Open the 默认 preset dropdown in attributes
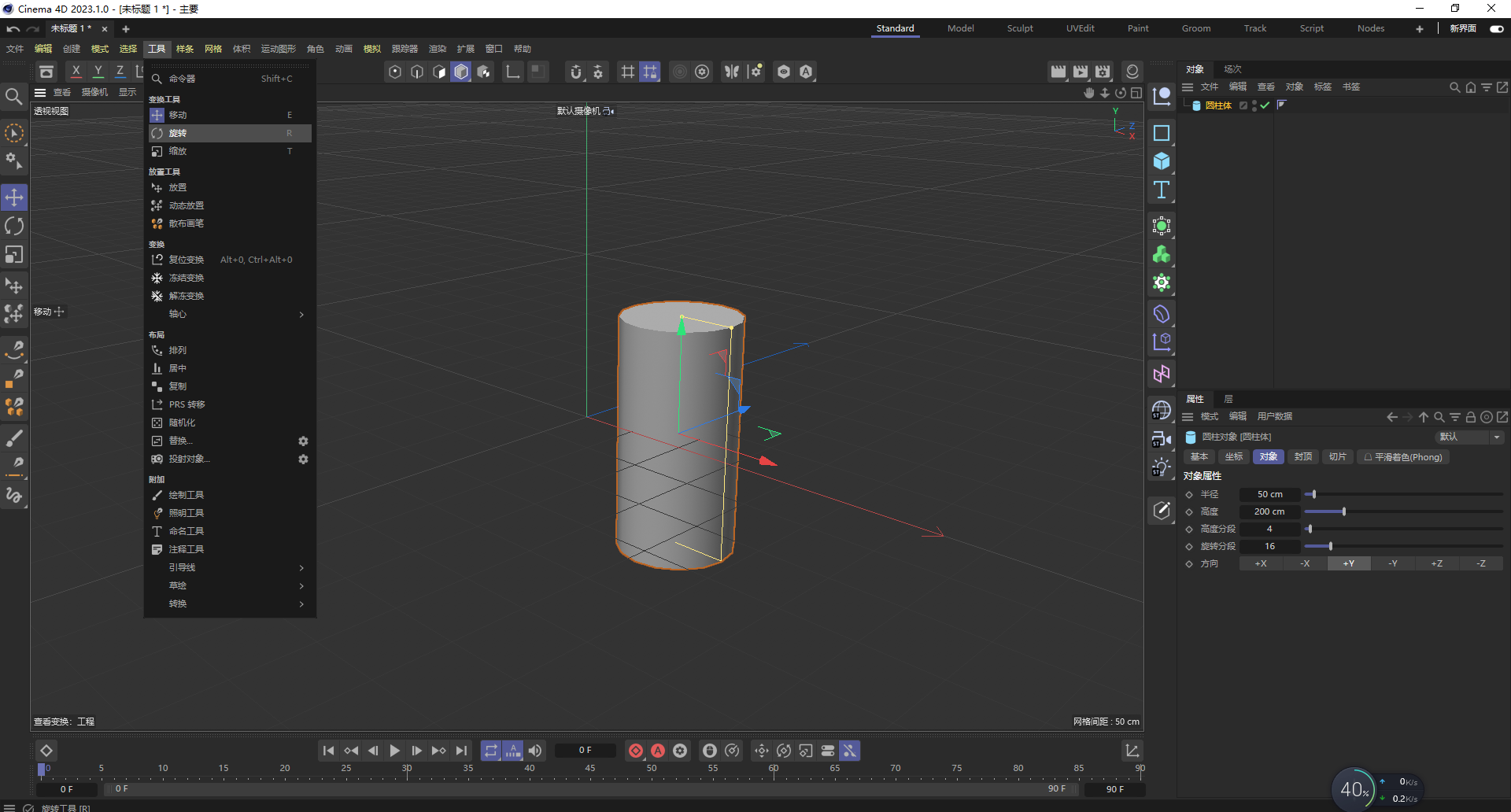Screen dimensions: 1511x812 click(x=1469, y=437)
